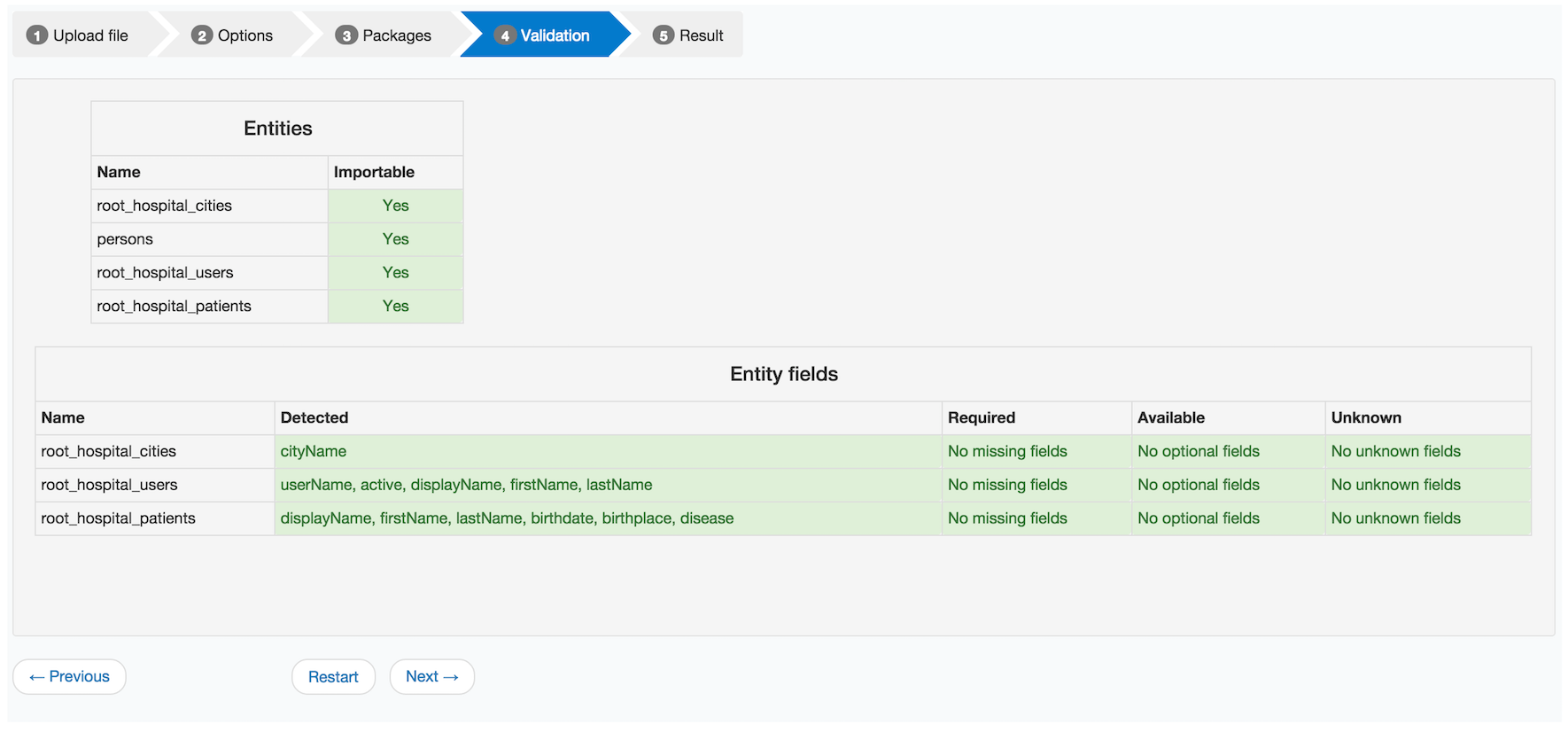Click the Unknown column header
Image resolution: width=1568 pixels, height=732 pixels.
(x=1366, y=418)
